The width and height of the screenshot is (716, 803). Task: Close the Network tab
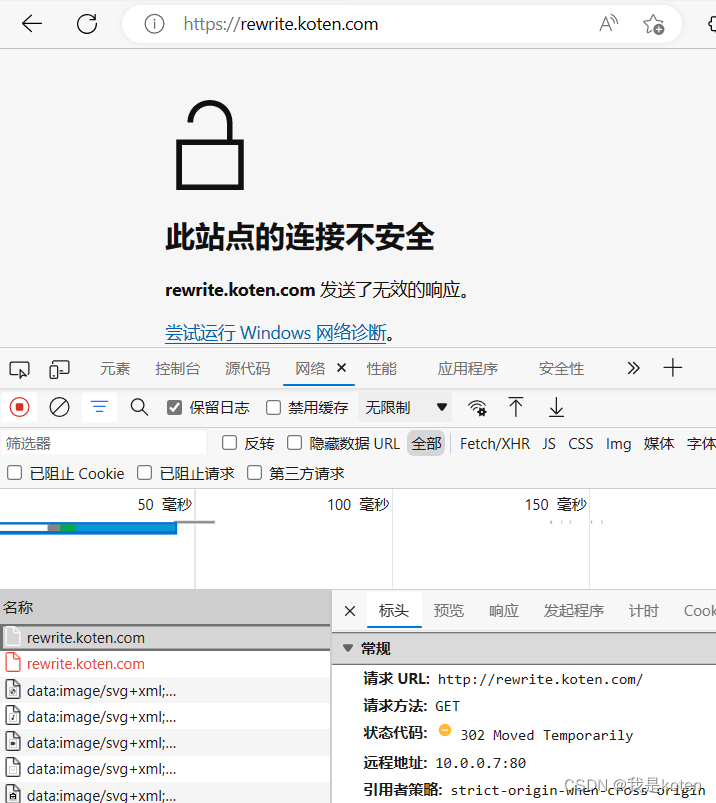(342, 368)
